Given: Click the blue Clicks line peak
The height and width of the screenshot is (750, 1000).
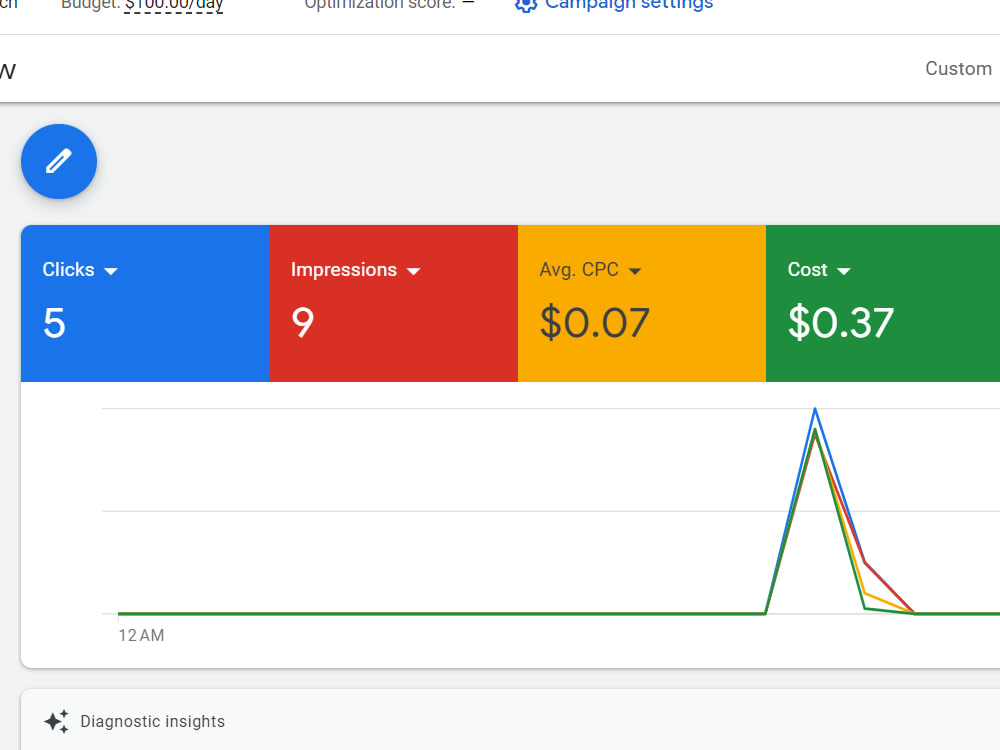Looking at the screenshot, I should tap(815, 408).
